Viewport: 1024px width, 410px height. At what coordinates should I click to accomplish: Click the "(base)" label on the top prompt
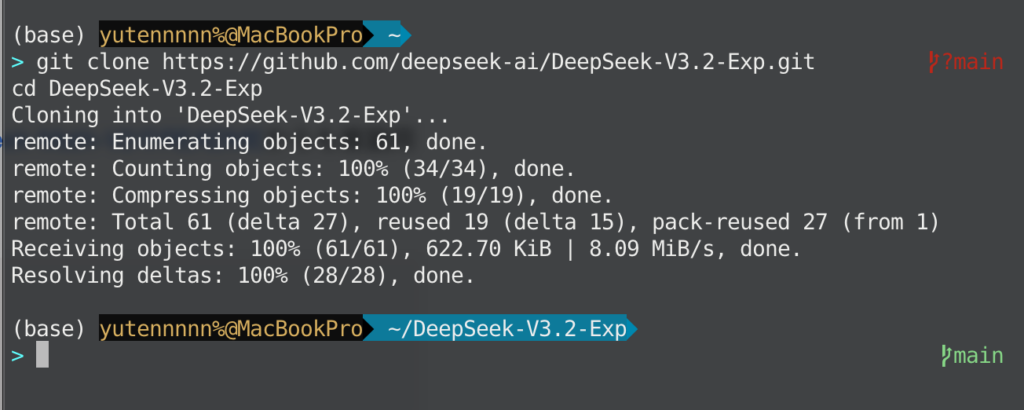49,36
